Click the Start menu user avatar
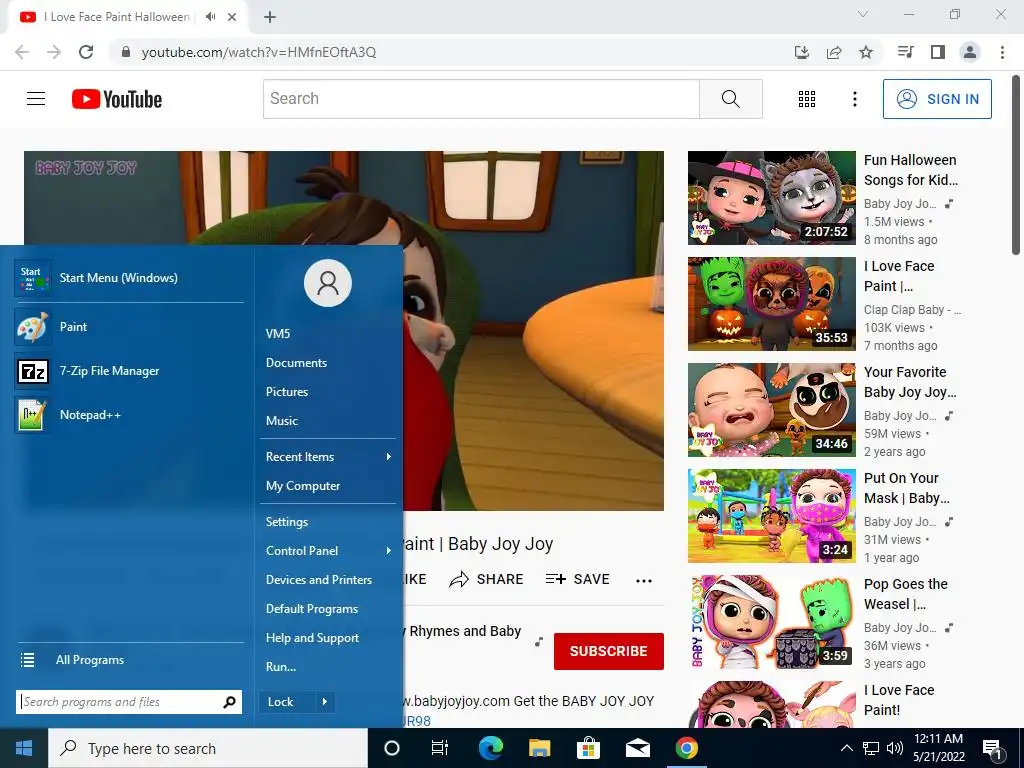Viewport: 1024px width, 768px height. [x=328, y=283]
